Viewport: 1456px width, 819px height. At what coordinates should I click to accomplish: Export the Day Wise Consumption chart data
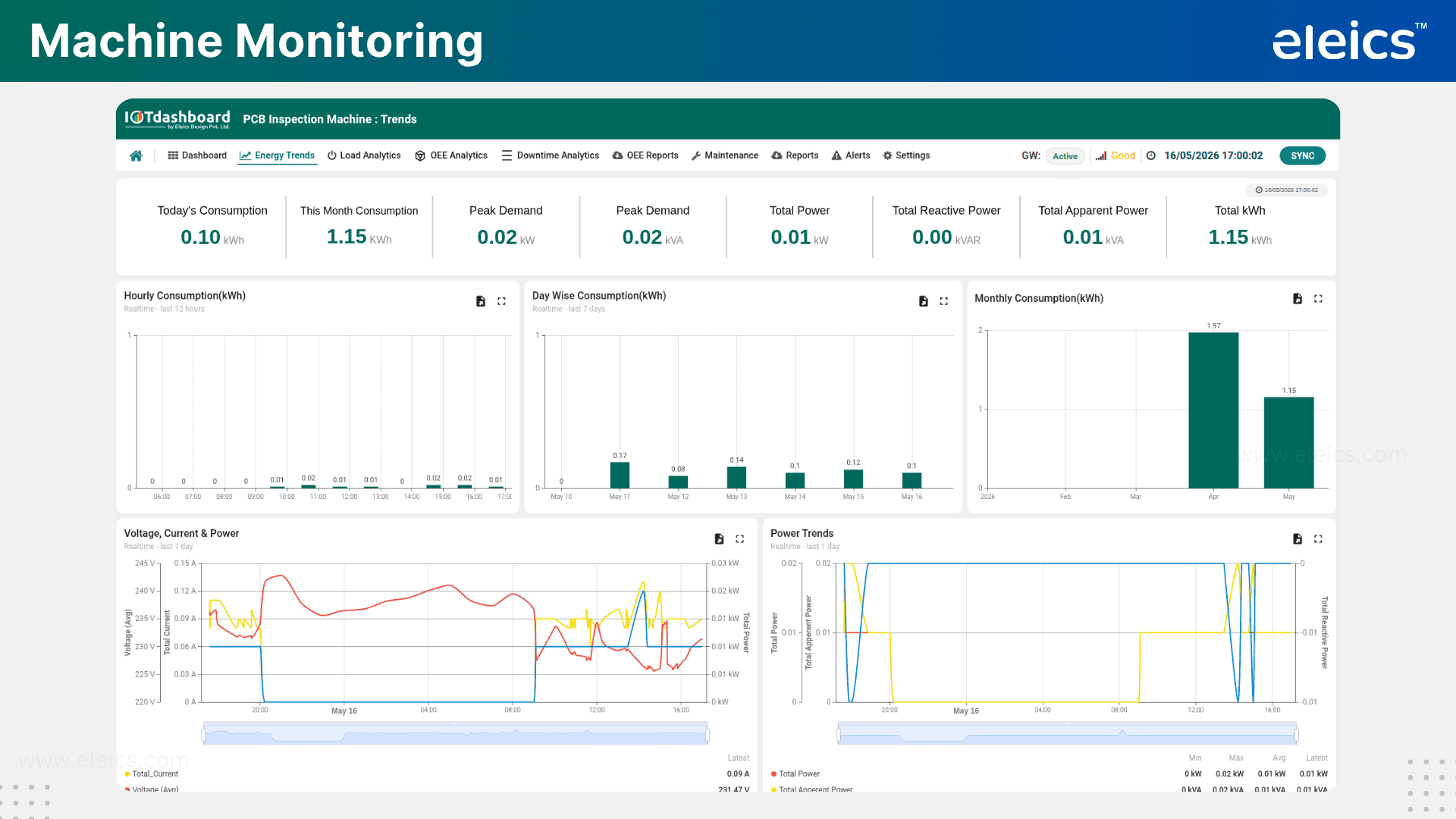[x=923, y=301]
